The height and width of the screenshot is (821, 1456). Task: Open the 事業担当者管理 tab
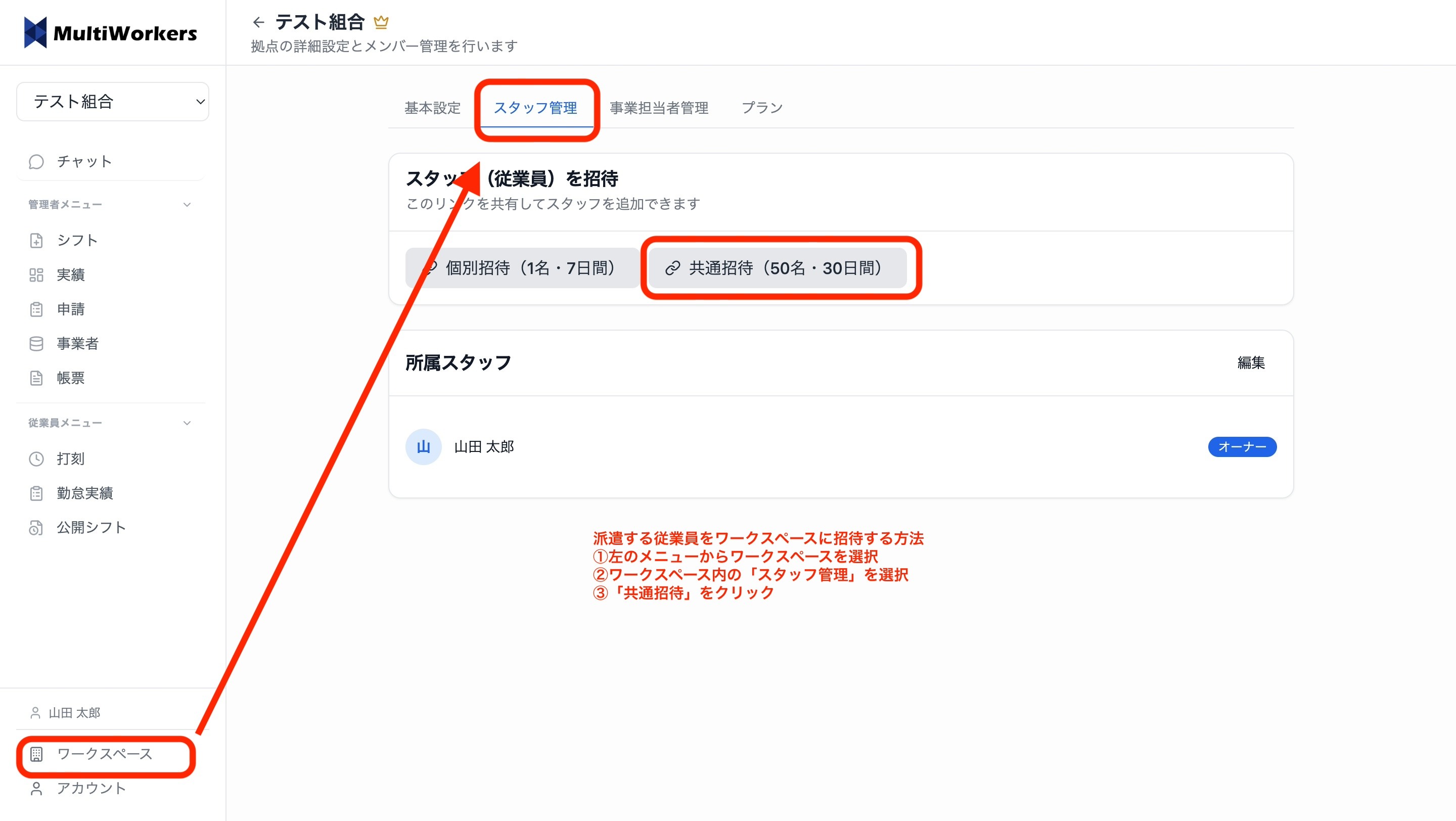tap(659, 108)
